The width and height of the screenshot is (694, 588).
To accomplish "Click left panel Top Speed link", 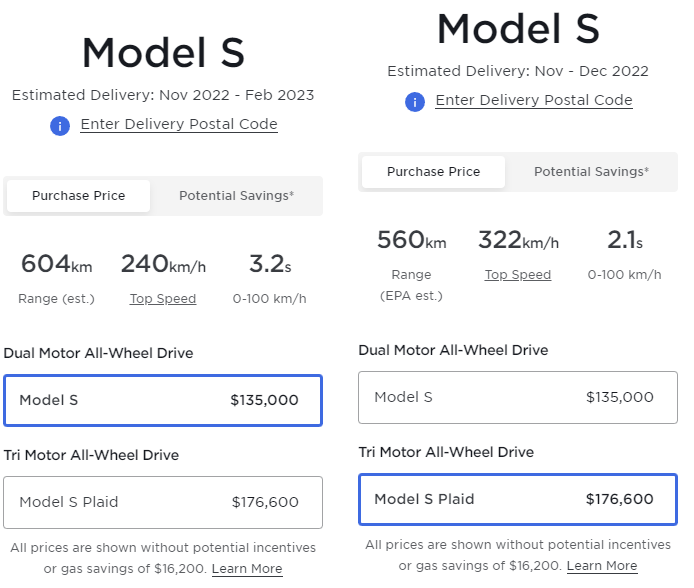I will click(163, 299).
